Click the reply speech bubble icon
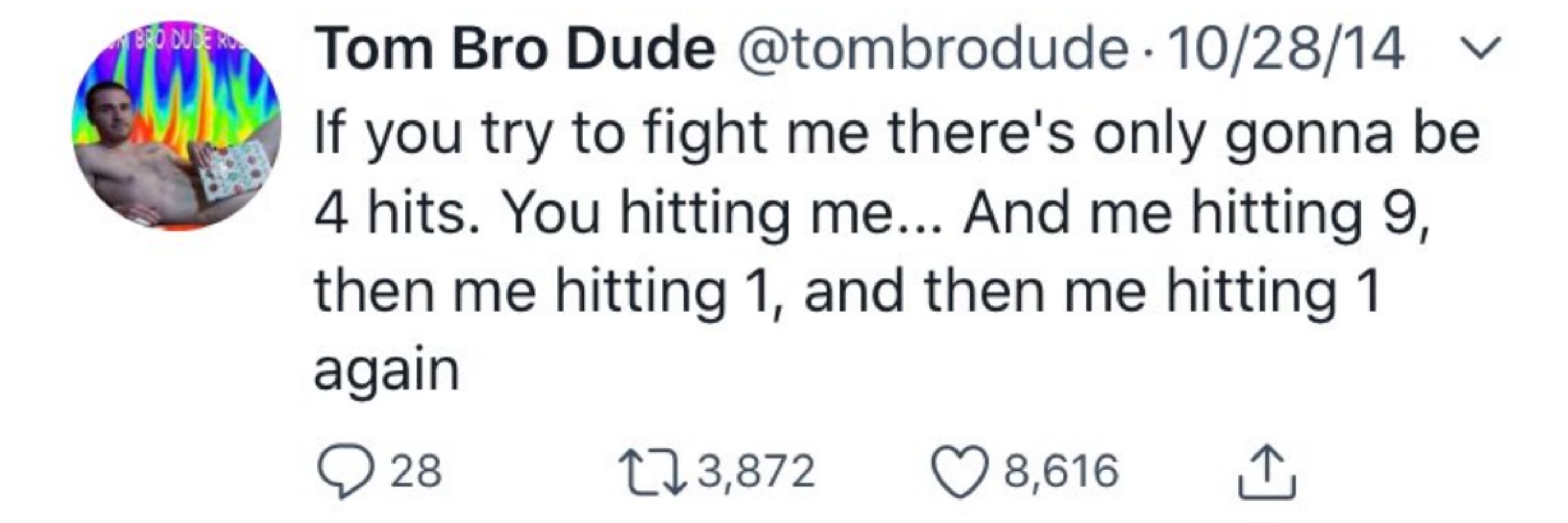This screenshot has height=523, width=1568. click(344, 471)
